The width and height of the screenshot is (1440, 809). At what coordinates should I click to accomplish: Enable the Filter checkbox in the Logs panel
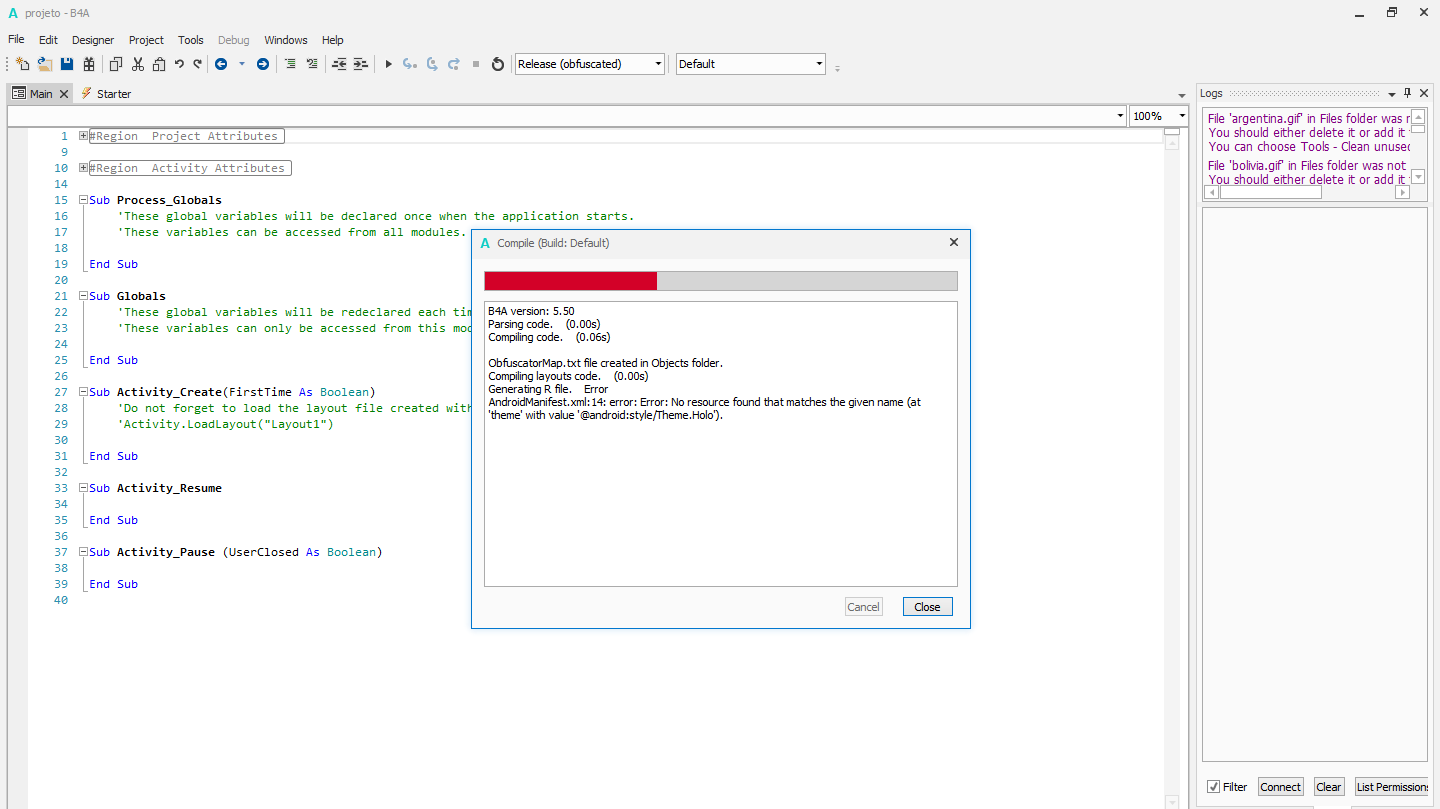(1213, 786)
